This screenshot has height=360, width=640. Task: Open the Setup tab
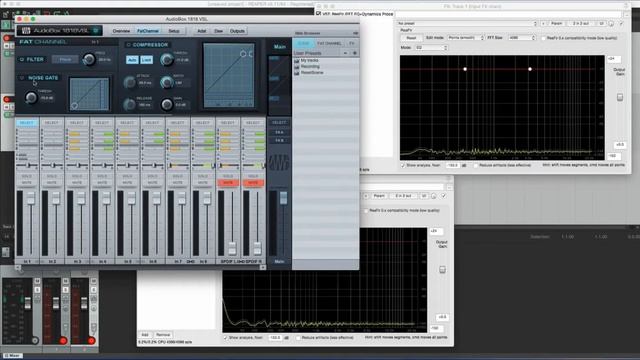pyautogui.click(x=174, y=31)
